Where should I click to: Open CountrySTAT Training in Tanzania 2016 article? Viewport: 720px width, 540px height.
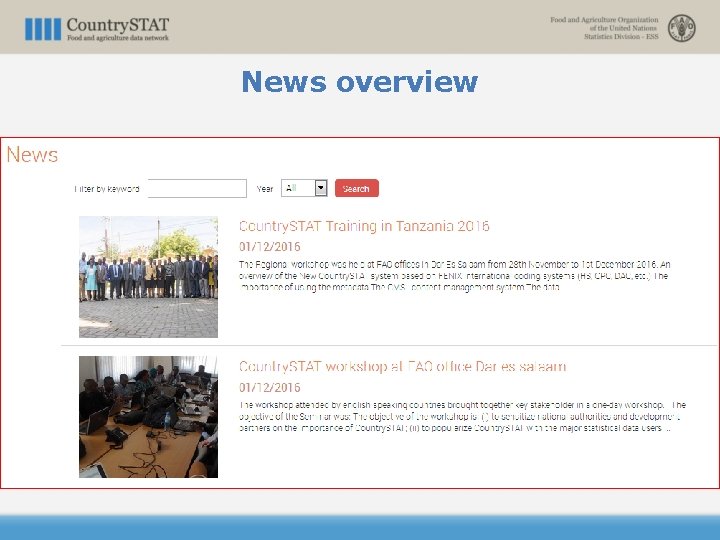[364, 226]
